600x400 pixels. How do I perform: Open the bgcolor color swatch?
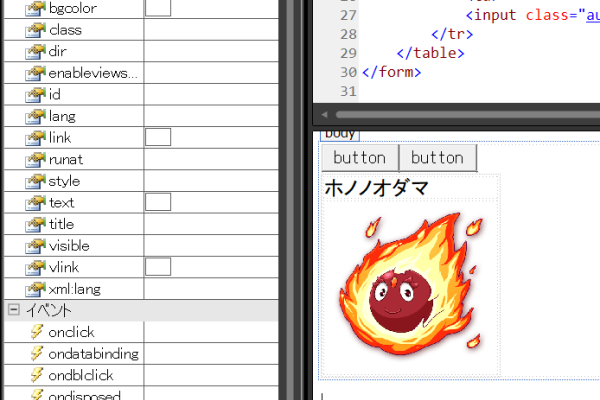[x=158, y=8]
